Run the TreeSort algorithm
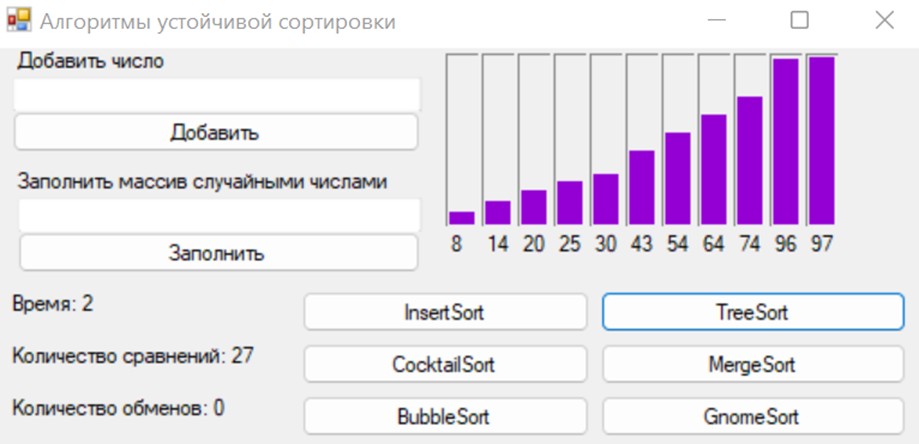 coord(753,312)
